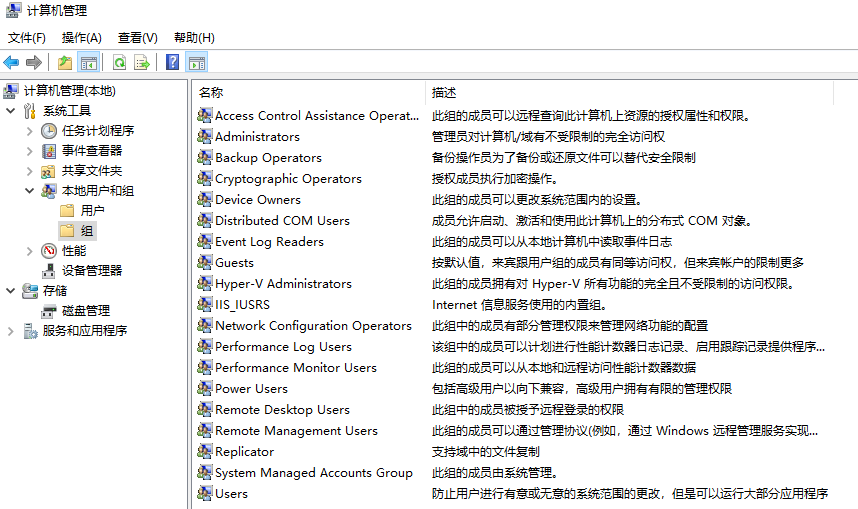Click the Refresh toolbar icon

pos(119,62)
